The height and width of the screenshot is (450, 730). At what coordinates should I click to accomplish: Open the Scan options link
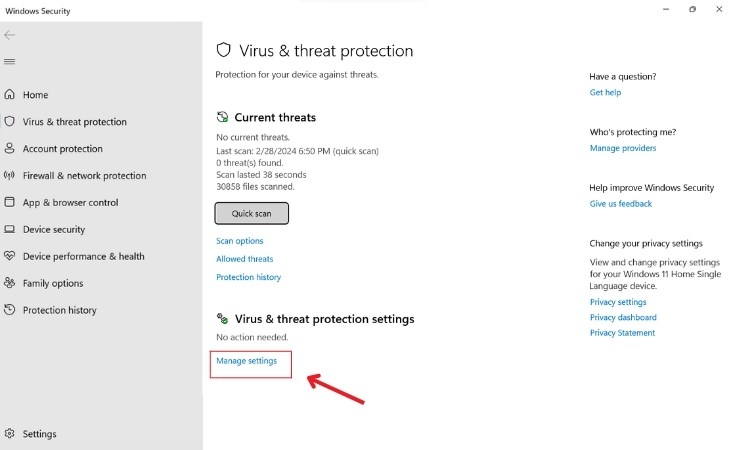pos(240,241)
